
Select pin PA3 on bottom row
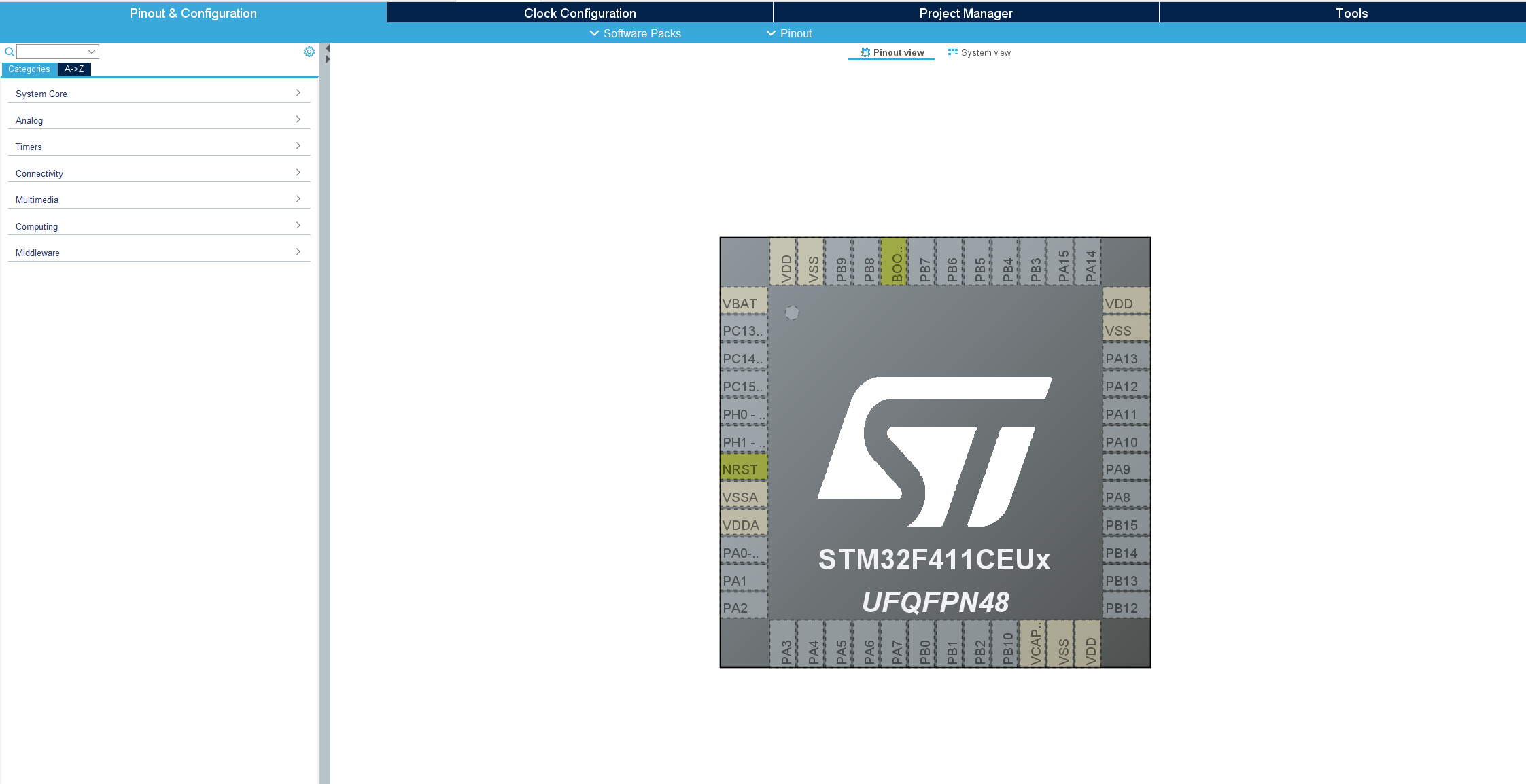[784, 643]
